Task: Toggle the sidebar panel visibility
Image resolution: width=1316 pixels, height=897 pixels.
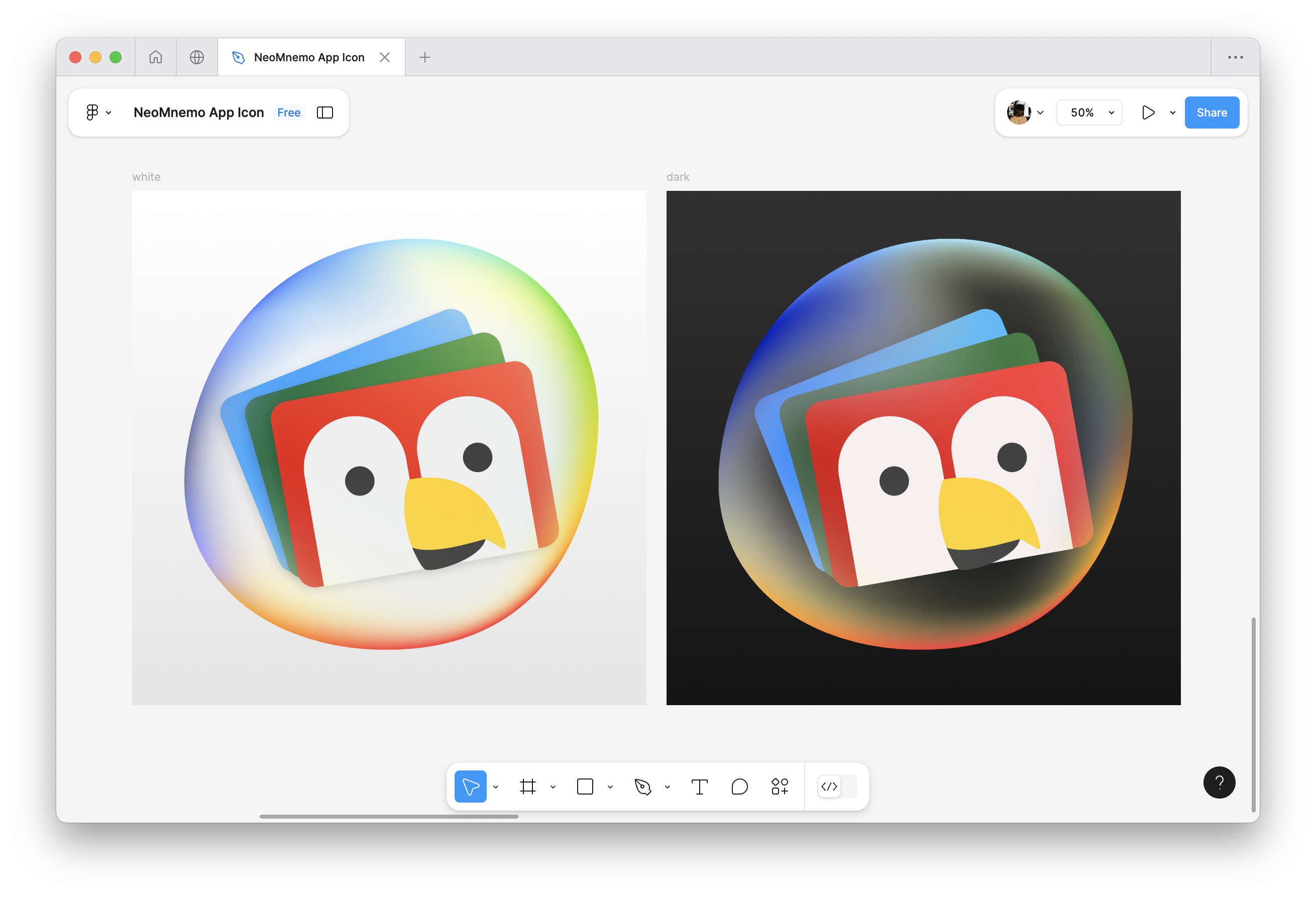Action: [x=324, y=113]
